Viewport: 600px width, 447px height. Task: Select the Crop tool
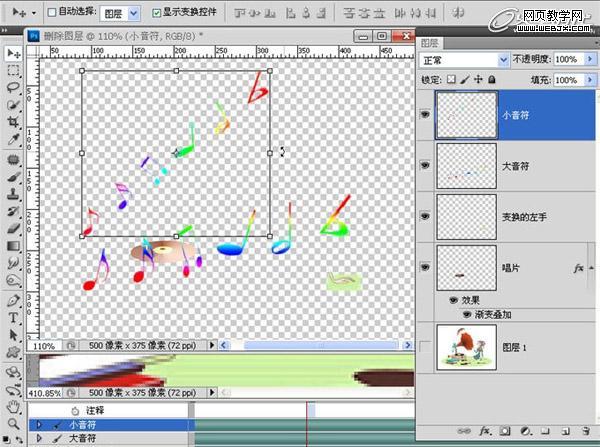pyautogui.click(x=14, y=124)
